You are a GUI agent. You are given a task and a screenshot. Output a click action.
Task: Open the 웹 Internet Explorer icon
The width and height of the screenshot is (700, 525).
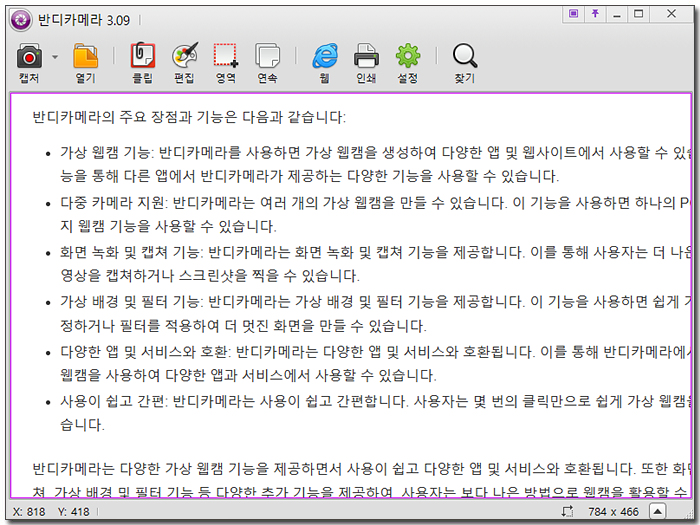[325, 56]
